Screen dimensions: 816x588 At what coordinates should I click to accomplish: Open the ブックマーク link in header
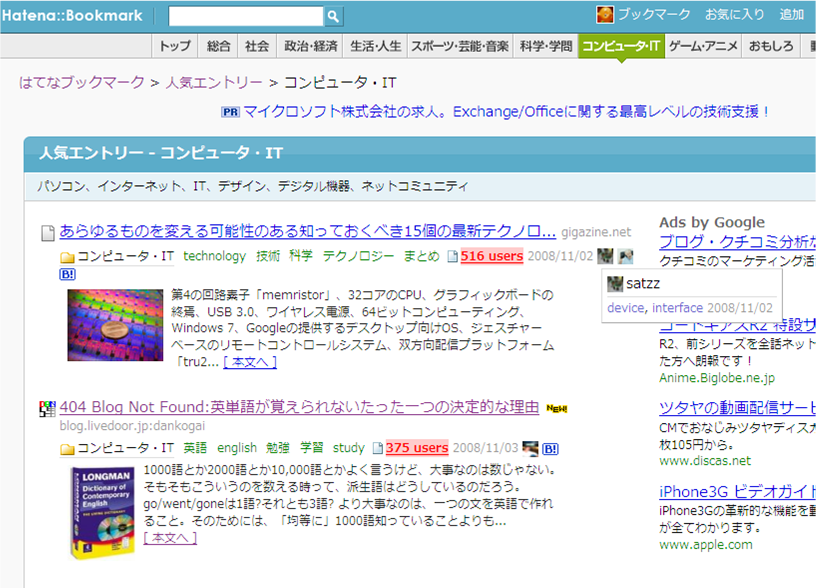click(654, 15)
